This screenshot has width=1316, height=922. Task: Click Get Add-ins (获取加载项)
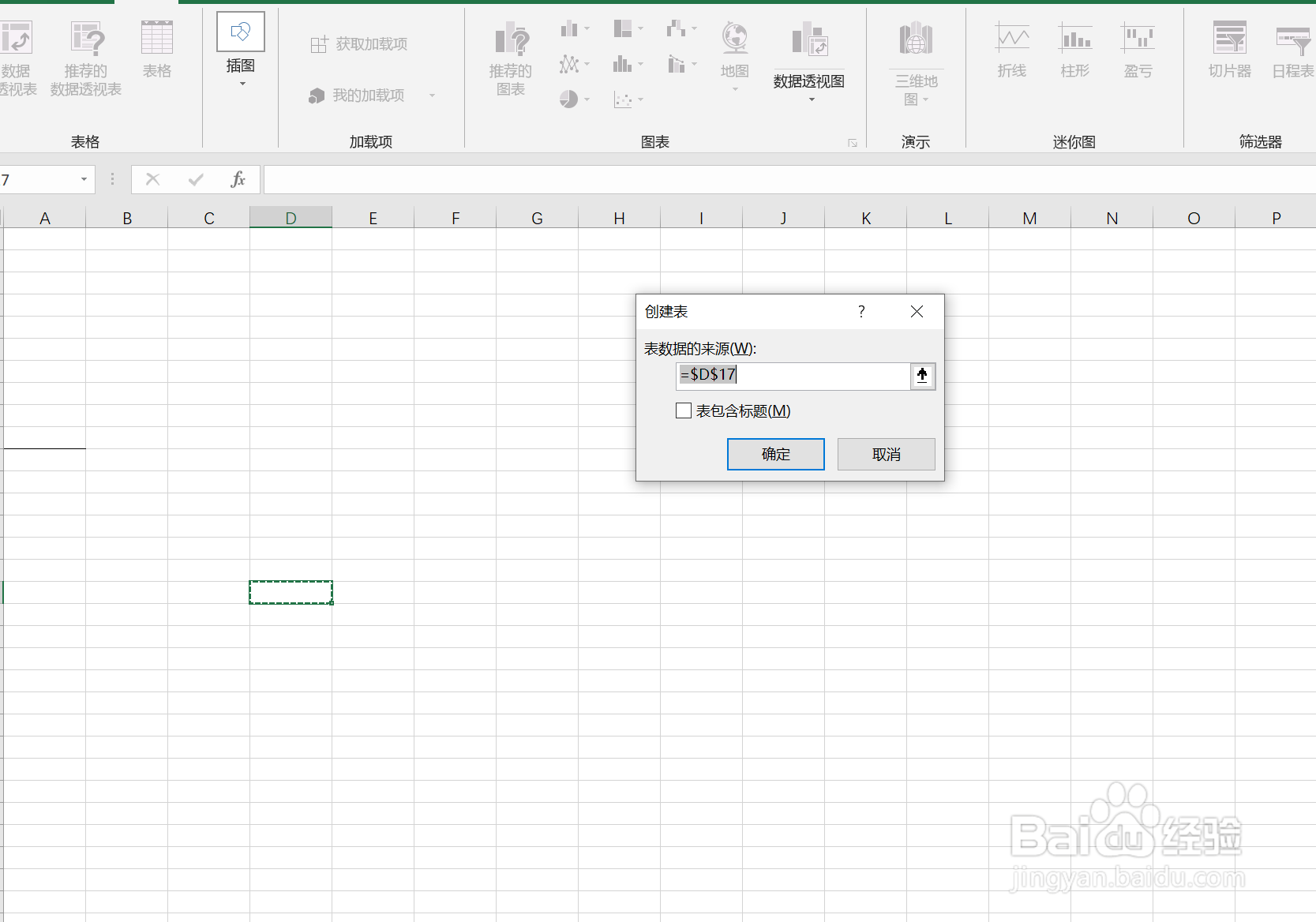[x=359, y=44]
